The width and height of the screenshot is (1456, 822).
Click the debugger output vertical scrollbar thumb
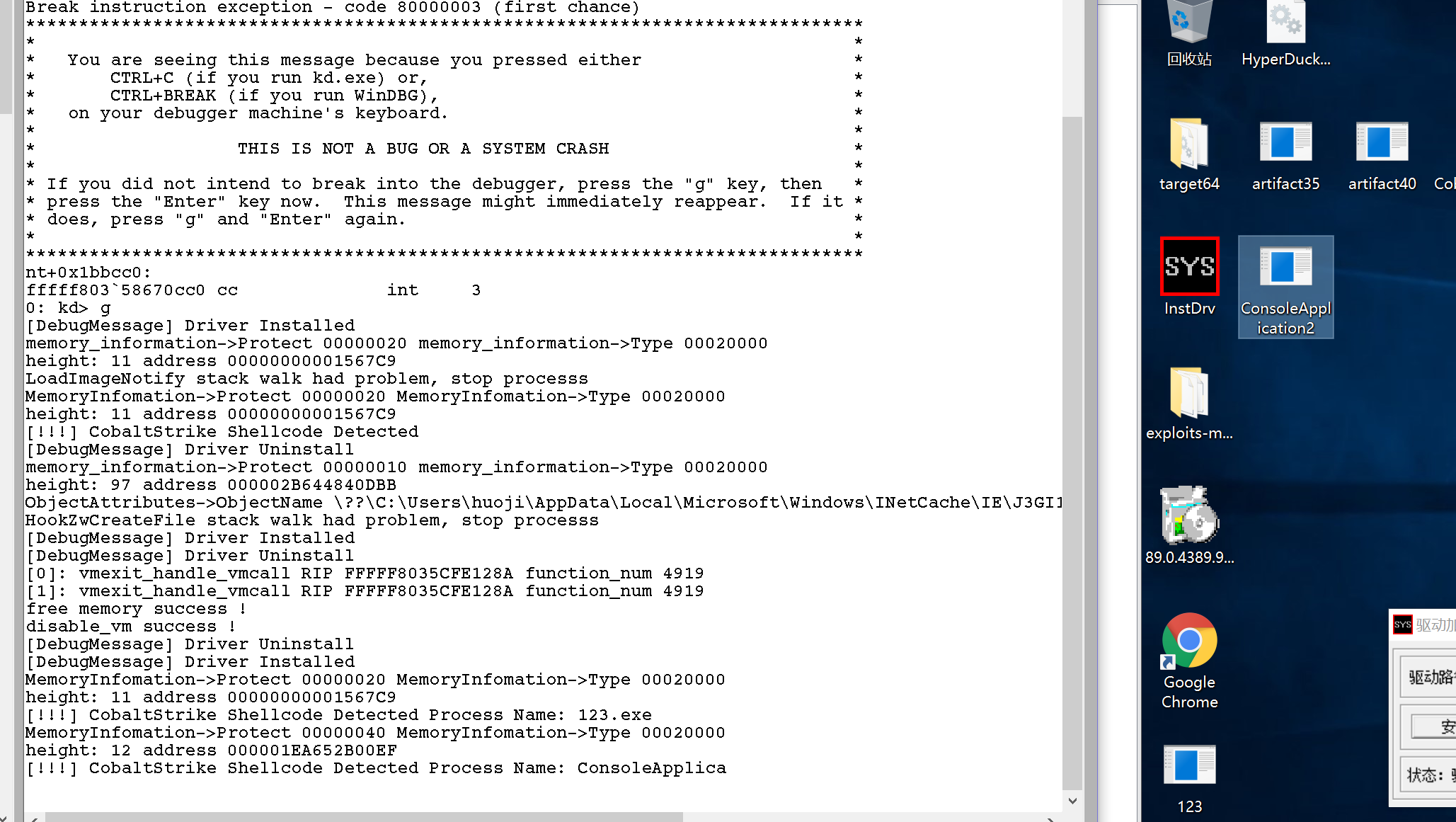(1072, 453)
